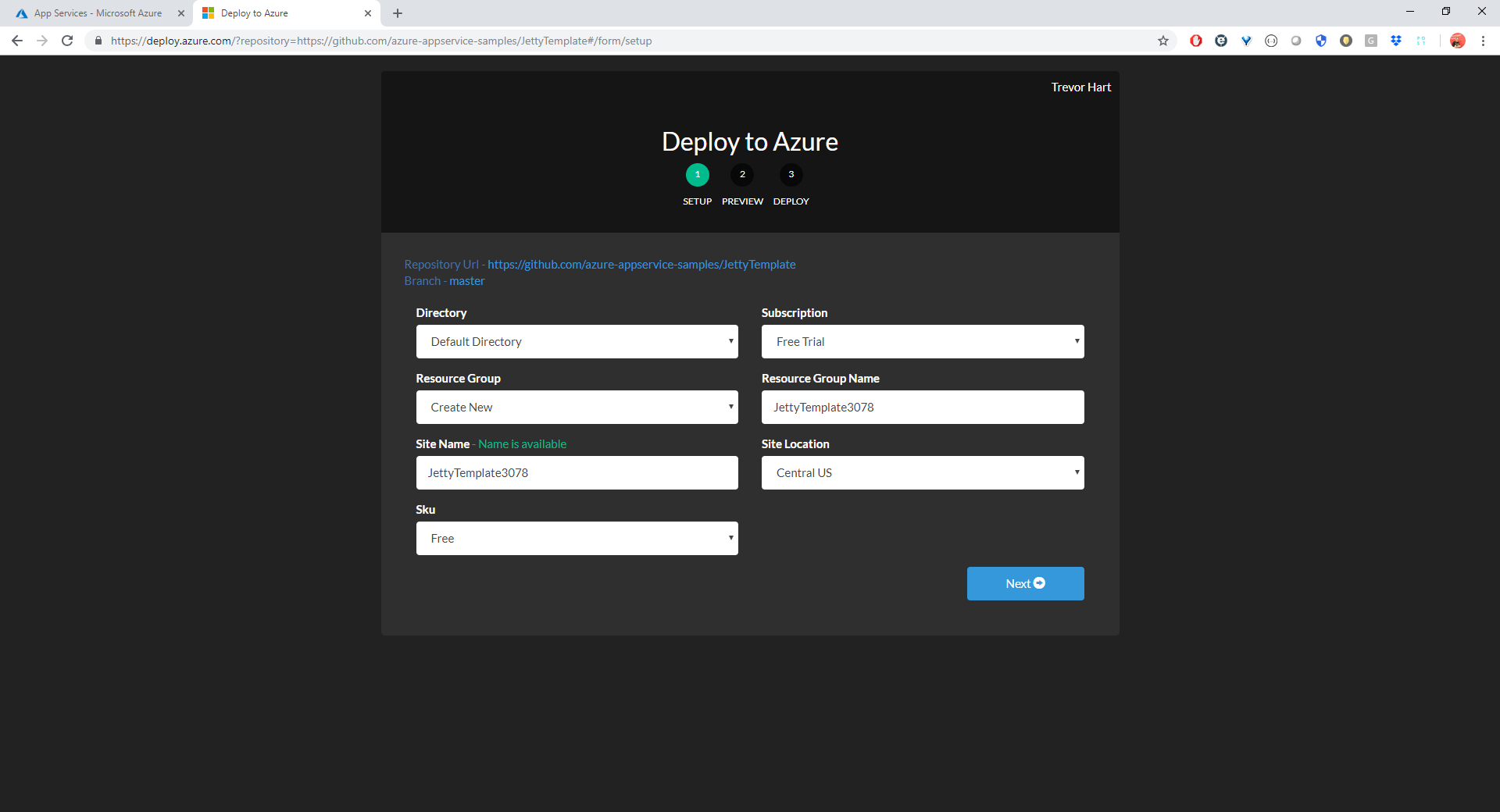
Task: Close the Deploy to Azure tab
Action: tap(368, 13)
